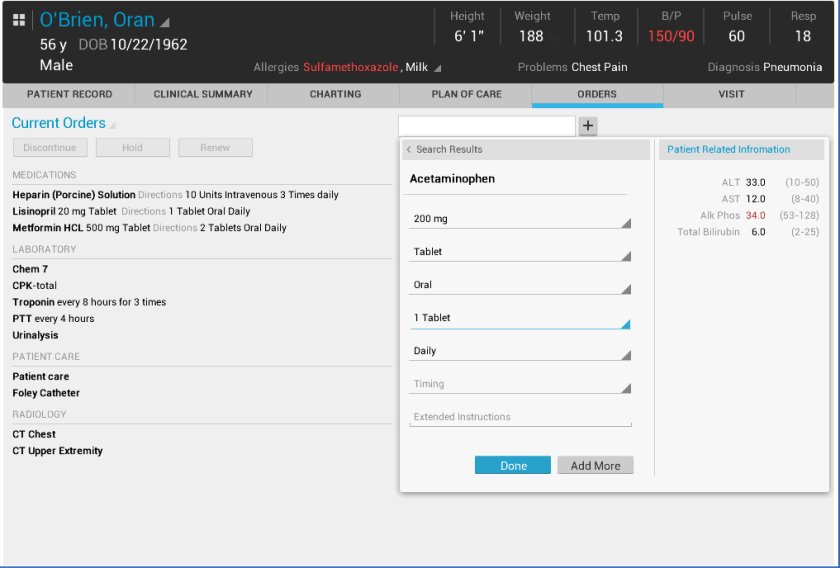Click the plus button next to search field
The image size is (840, 568).
pyautogui.click(x=588, y=126)
